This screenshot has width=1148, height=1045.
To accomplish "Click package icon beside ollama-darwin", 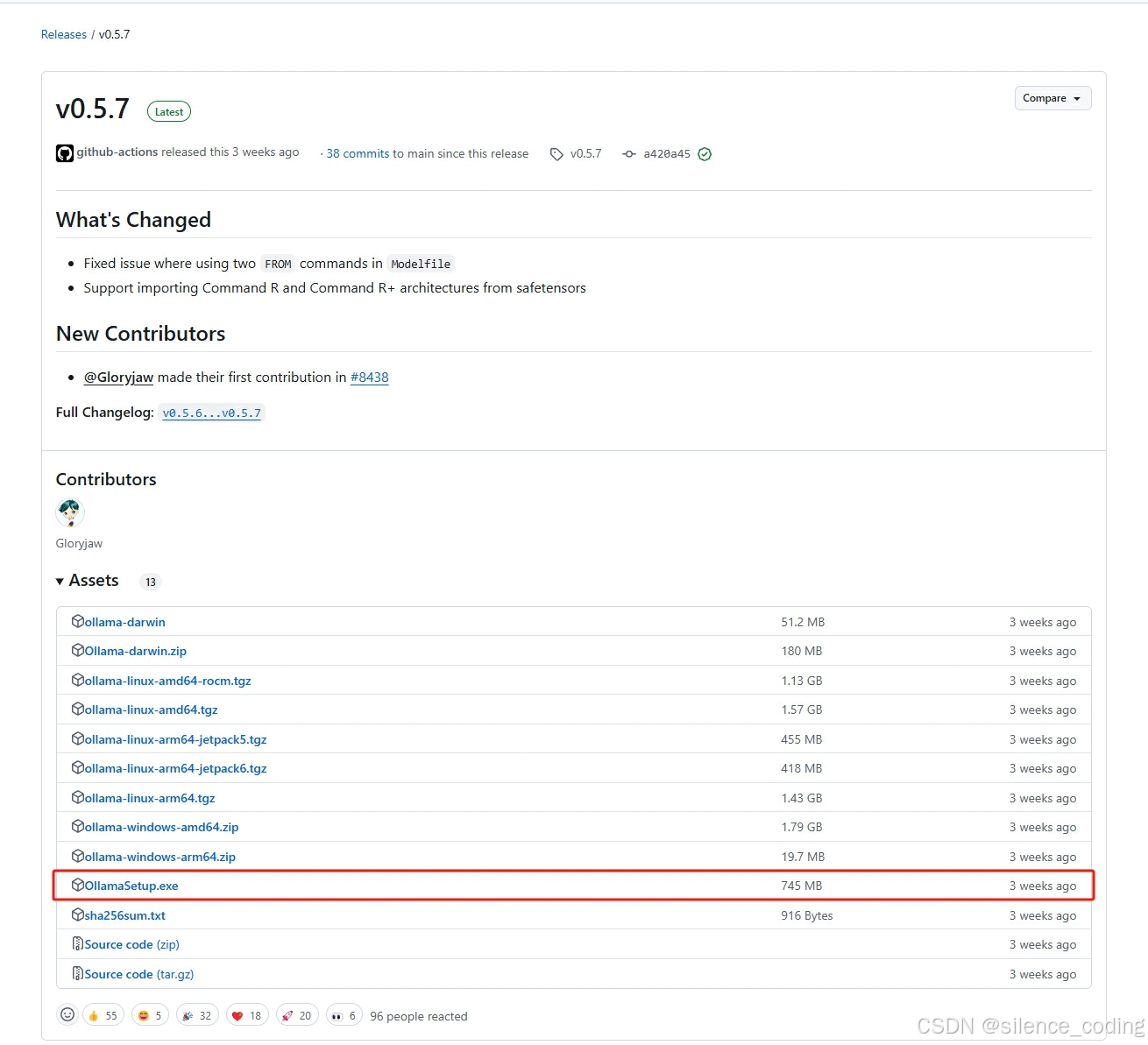I will (x=78, y=621).
